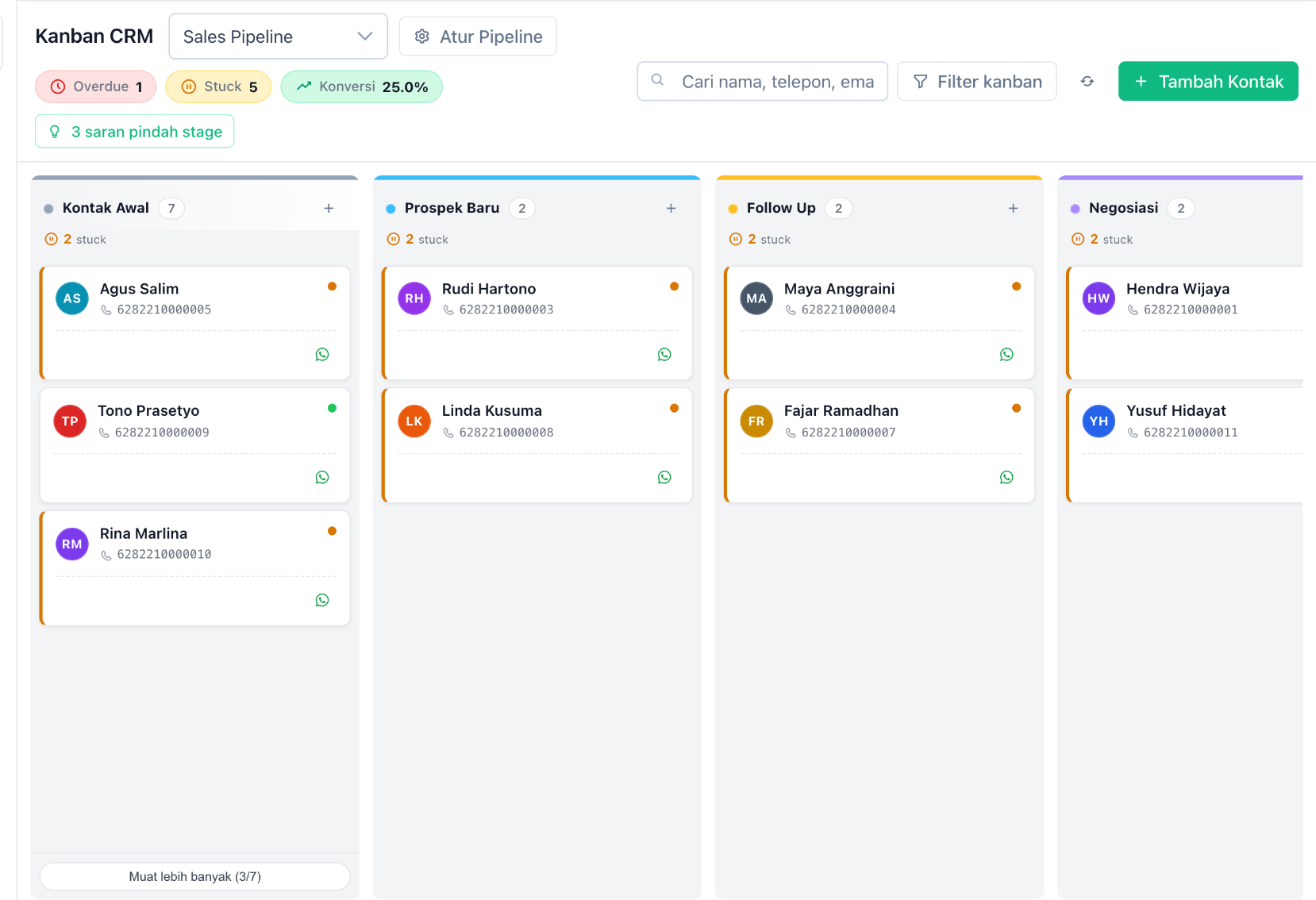Click the stuck indicator in Negosiasi

coord(1102,239)
